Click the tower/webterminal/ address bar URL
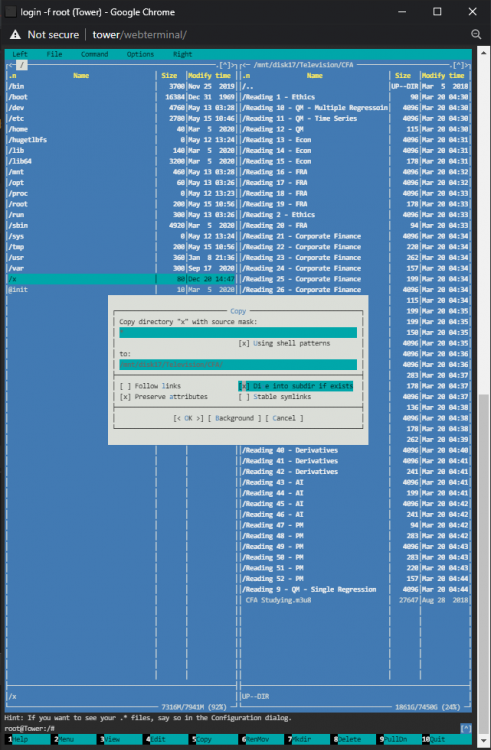This screenshot has width=491, height=750. point(140,34)
